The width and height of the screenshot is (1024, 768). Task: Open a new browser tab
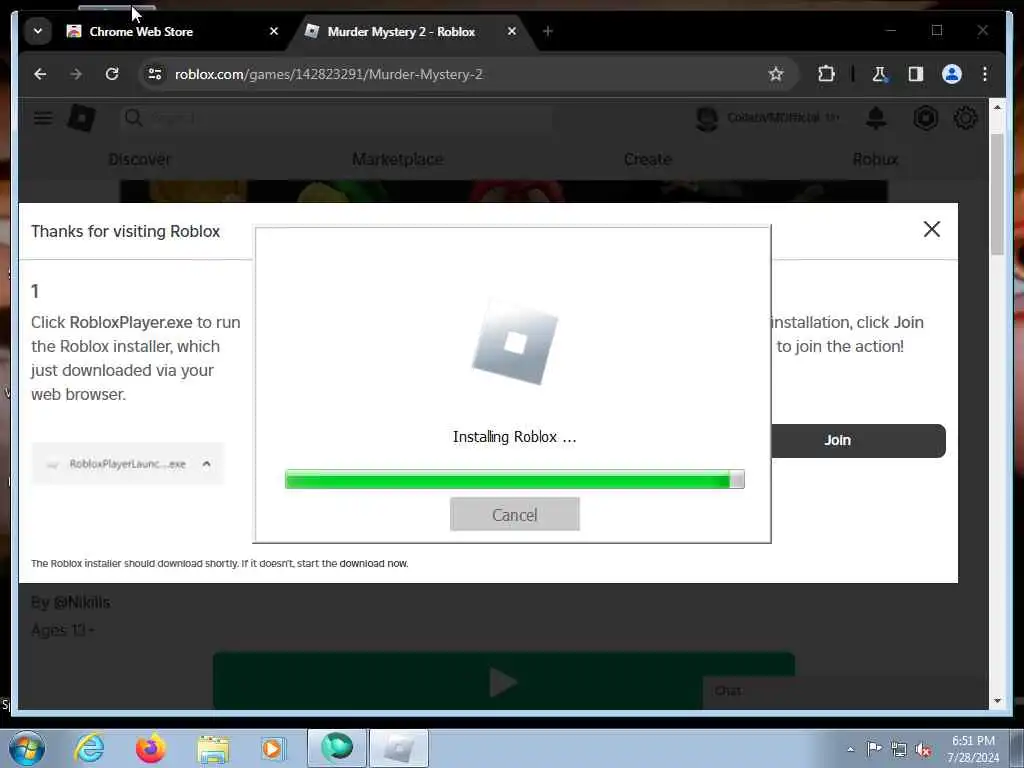pos(548,31)
